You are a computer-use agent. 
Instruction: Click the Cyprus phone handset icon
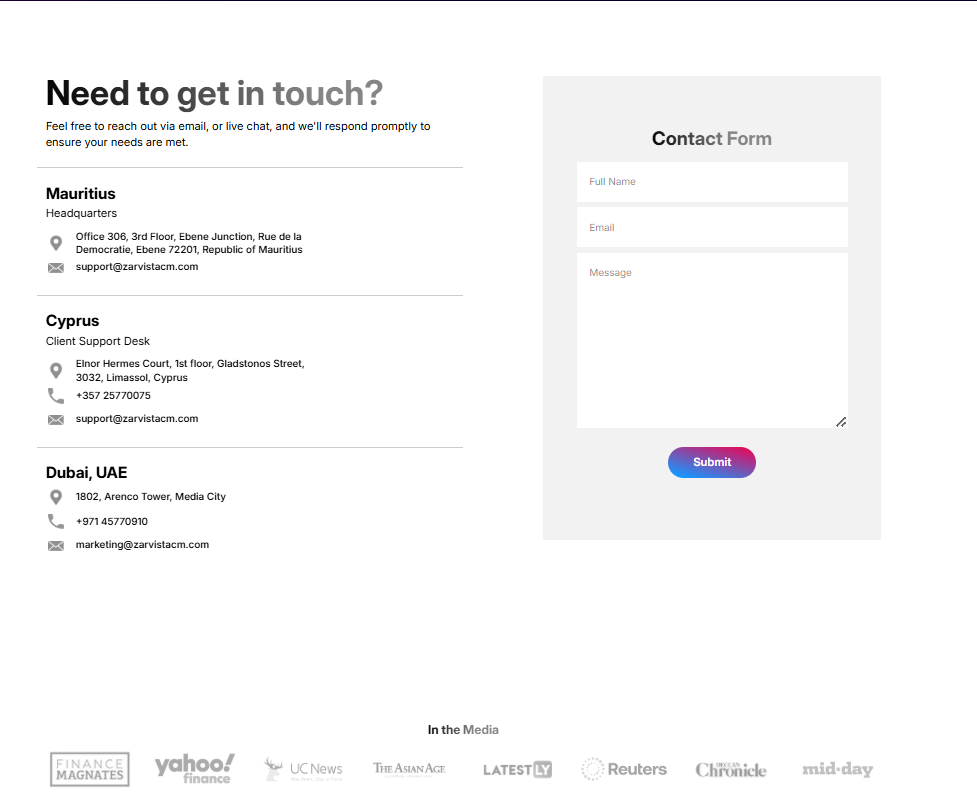coord(55,396)
